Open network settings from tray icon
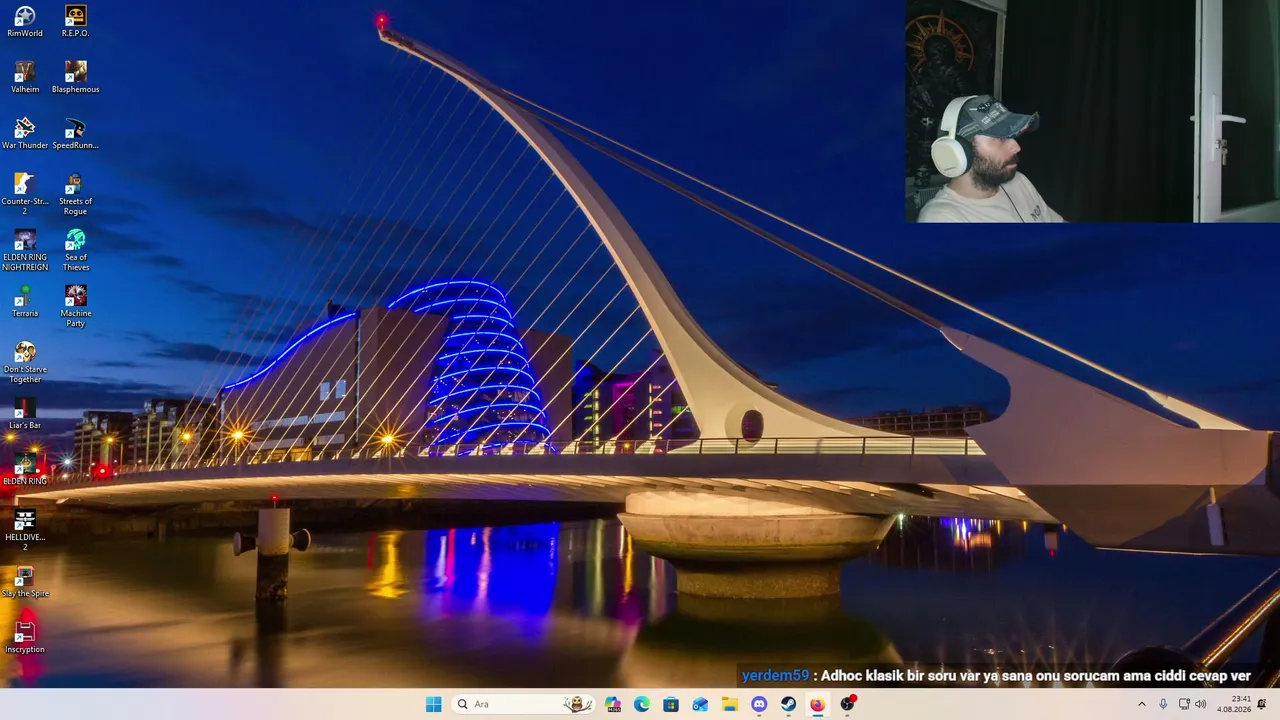1280x720 pixels. 1184,704
